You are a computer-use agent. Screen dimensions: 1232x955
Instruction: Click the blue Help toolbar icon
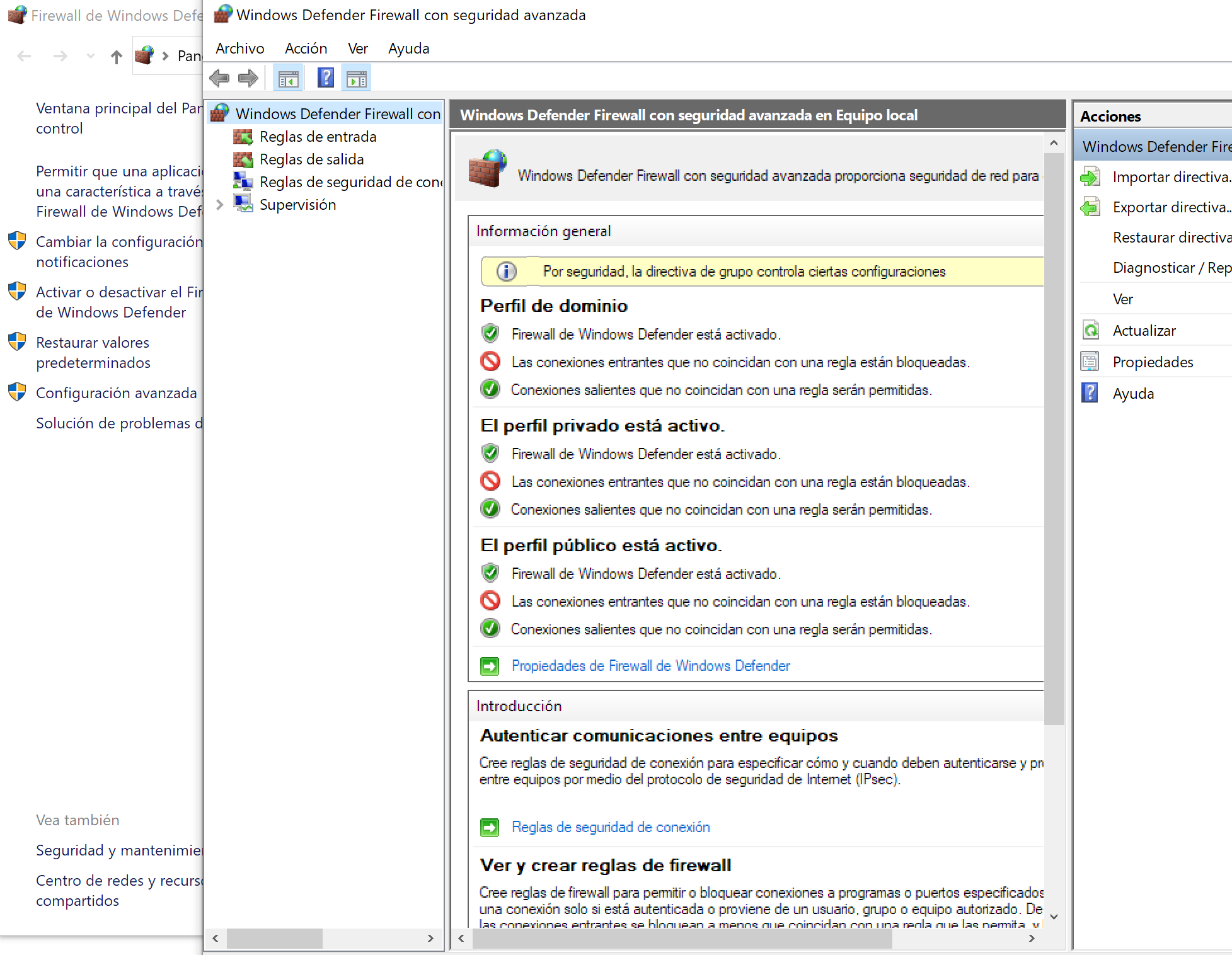[325, 78]
